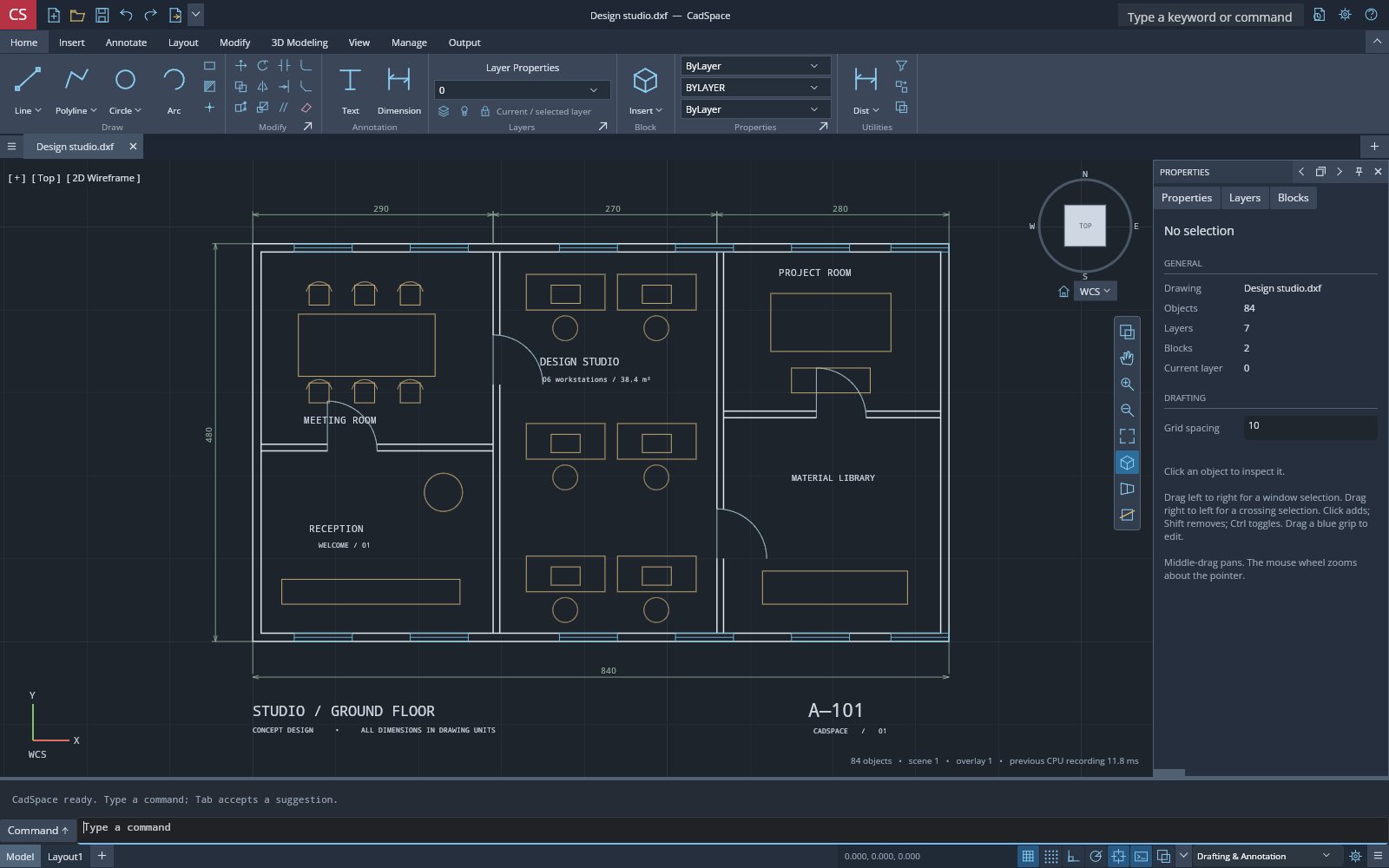The image size is (1389, 868).
Task: Open a file using the folder icon
Action: [x=77, y=15]
